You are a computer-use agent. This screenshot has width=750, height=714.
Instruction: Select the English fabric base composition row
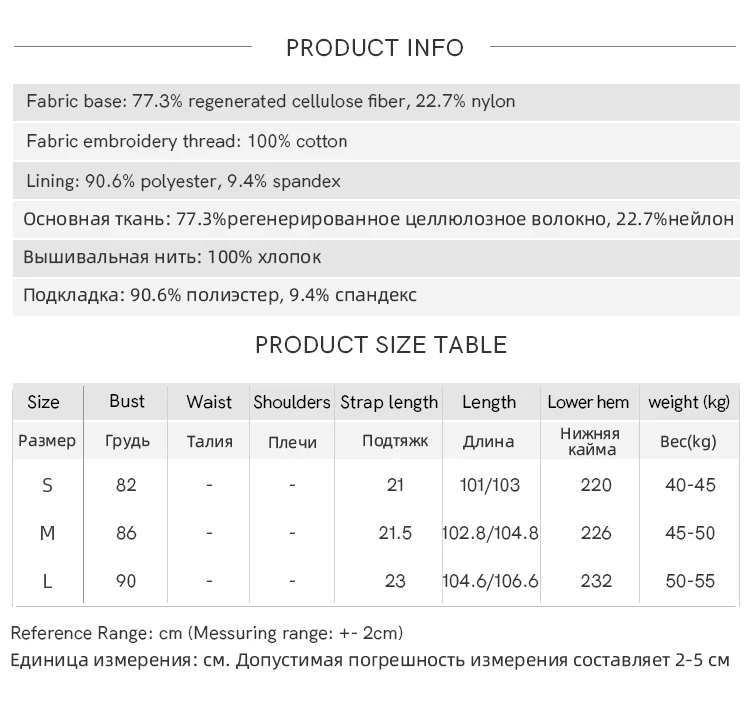pos(271,102)
